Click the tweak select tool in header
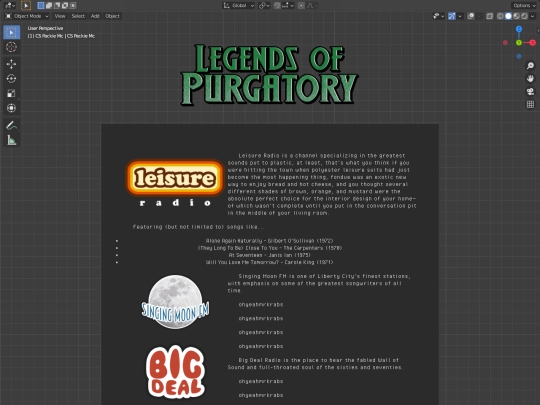This screenshot has height=405, width=540. (26, 6)
